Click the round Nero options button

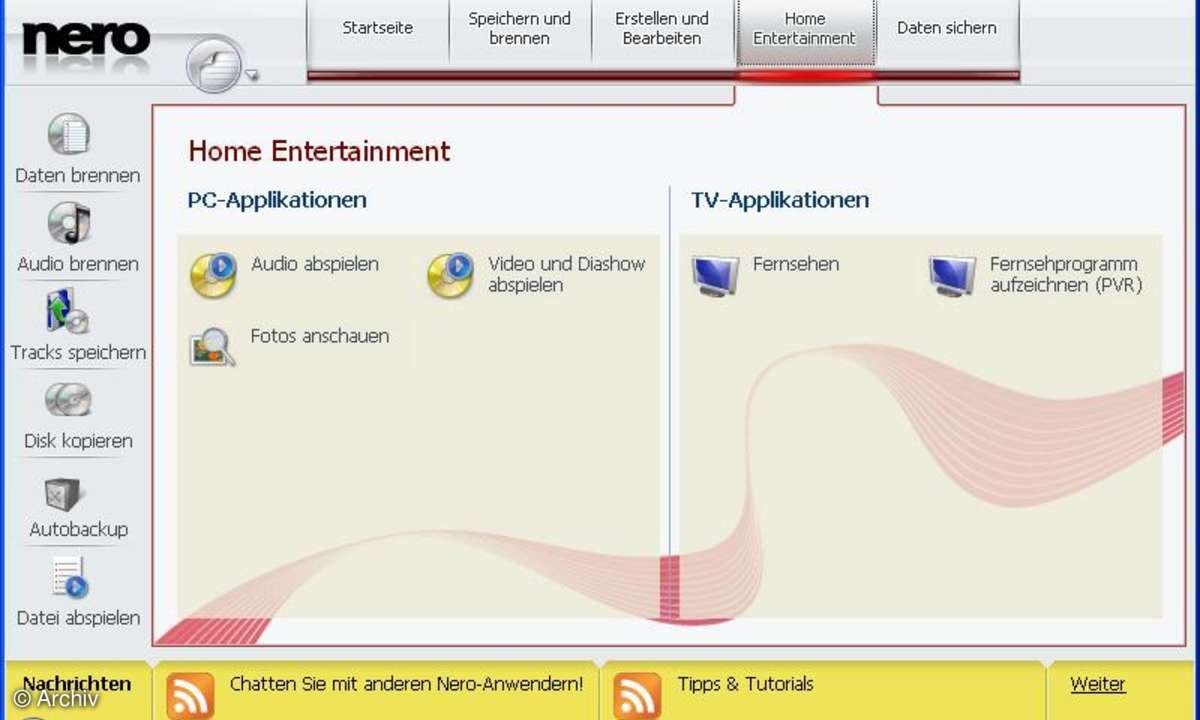click(213, 64)
